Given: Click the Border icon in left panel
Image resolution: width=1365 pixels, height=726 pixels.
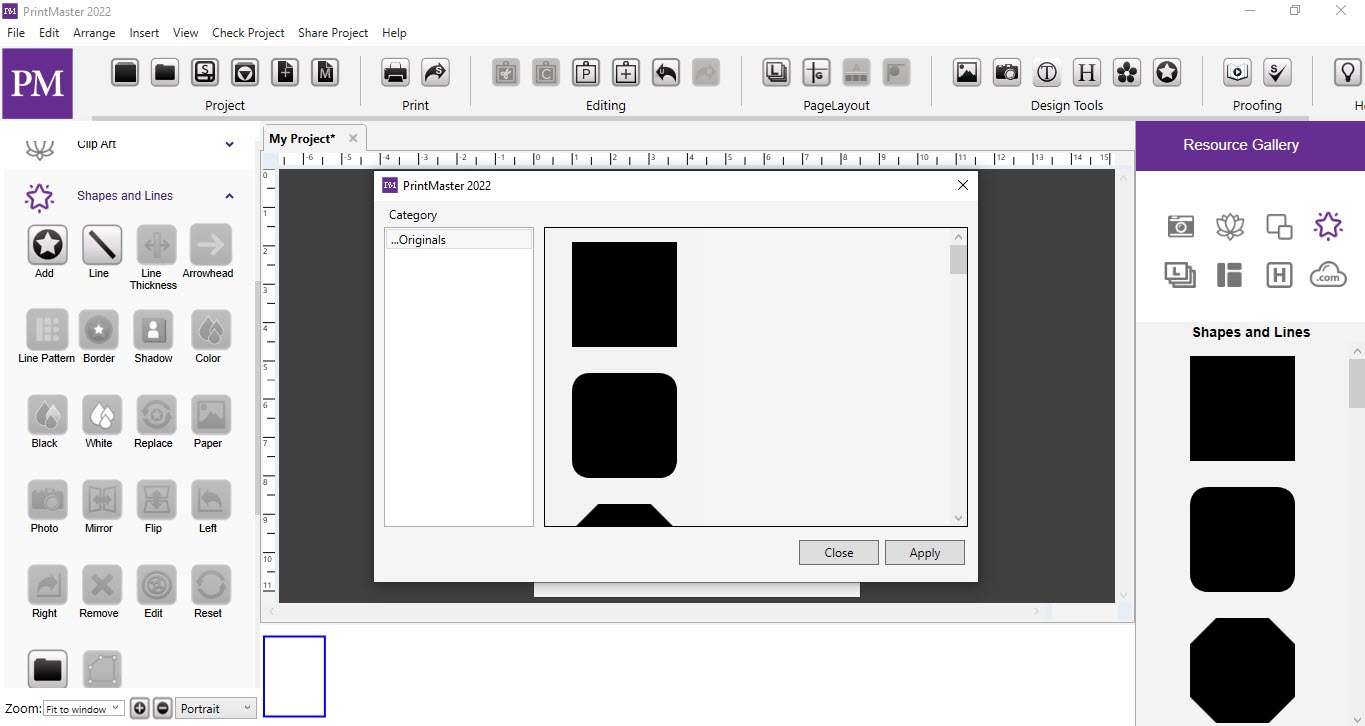Looking at the screenshot, I should [x=98, y=329].
